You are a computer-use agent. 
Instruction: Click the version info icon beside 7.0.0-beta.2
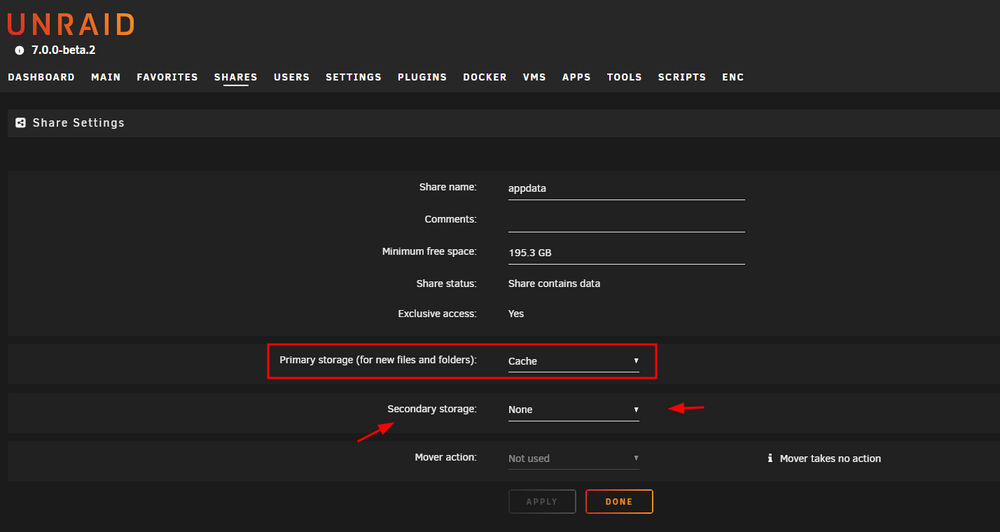point(19,50)
